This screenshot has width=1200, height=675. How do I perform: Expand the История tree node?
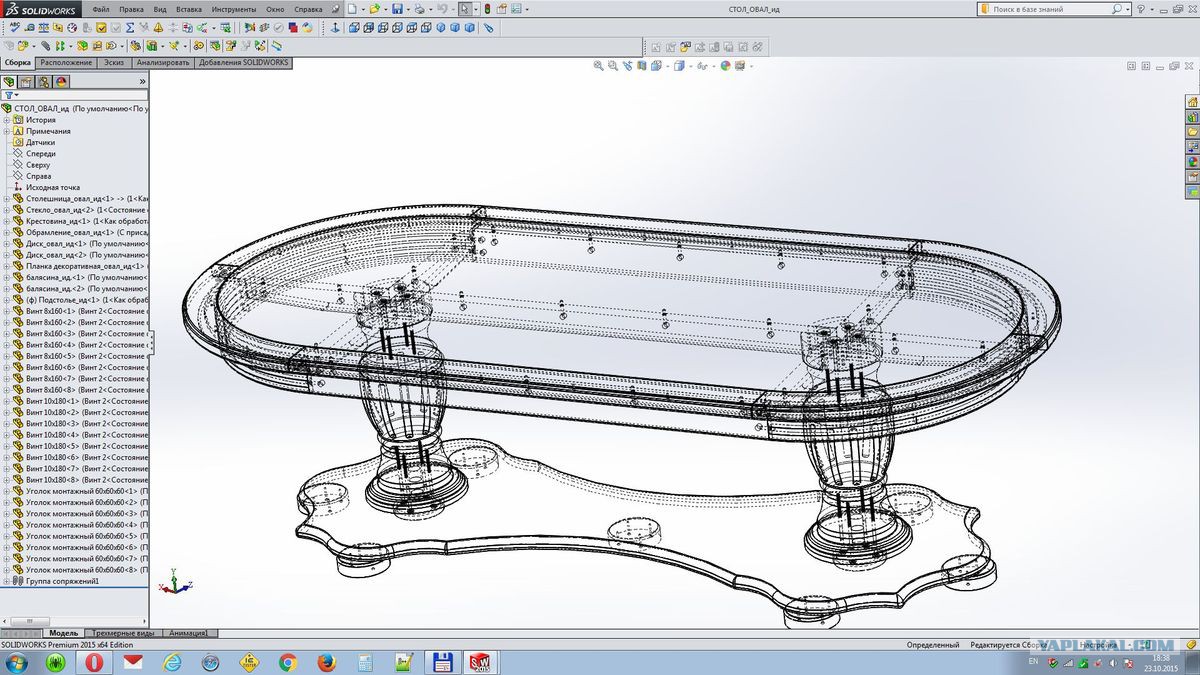point(6,120)
